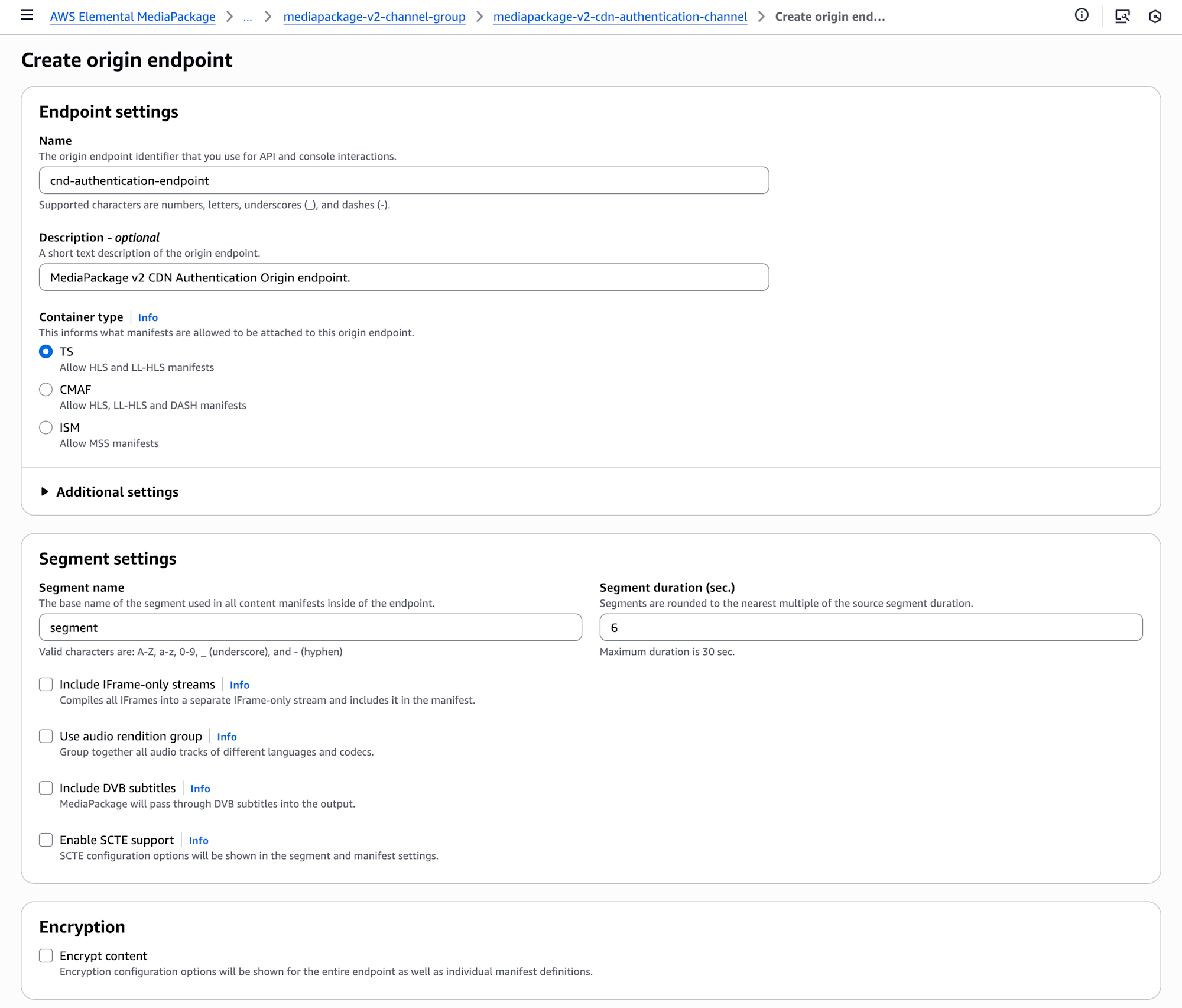This screenshot has height=1008, width=1182.
Task: Open Info for Include DVB subtitles
Action: (x=200, y=789)
